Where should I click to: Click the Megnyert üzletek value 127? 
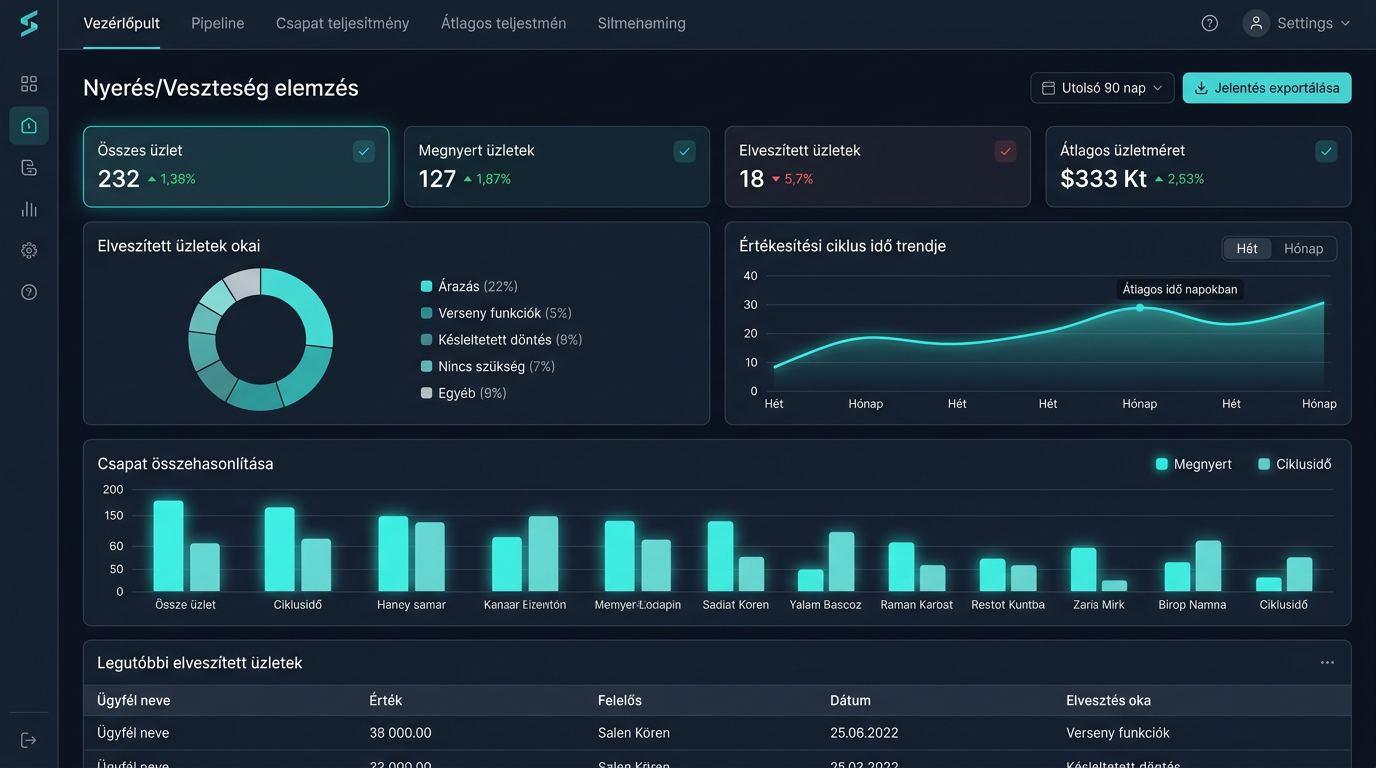coord(437,179)
